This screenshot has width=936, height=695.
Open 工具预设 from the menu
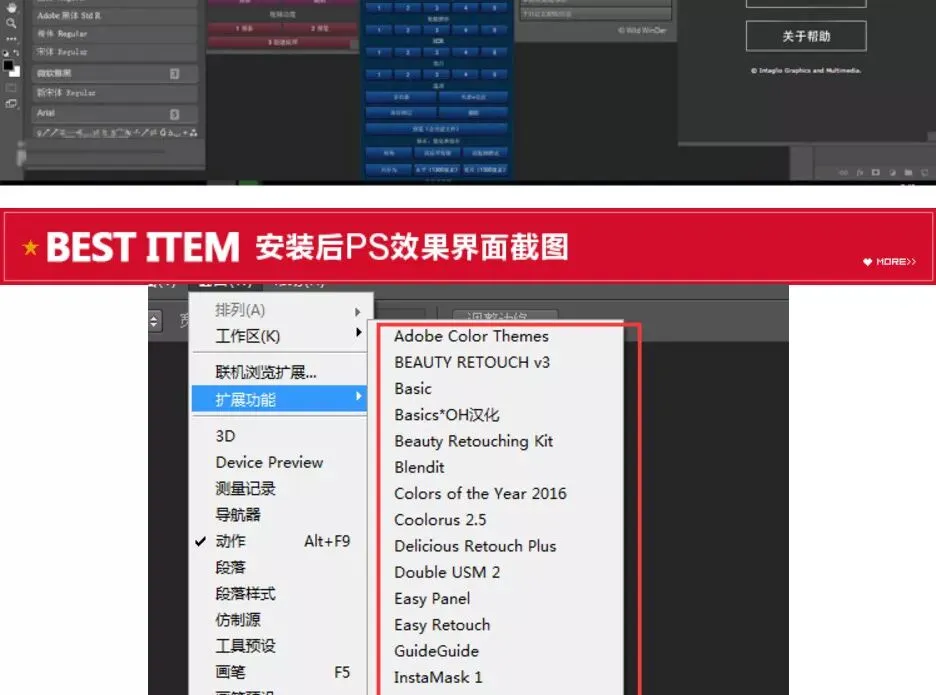click(x=279, y=646)
